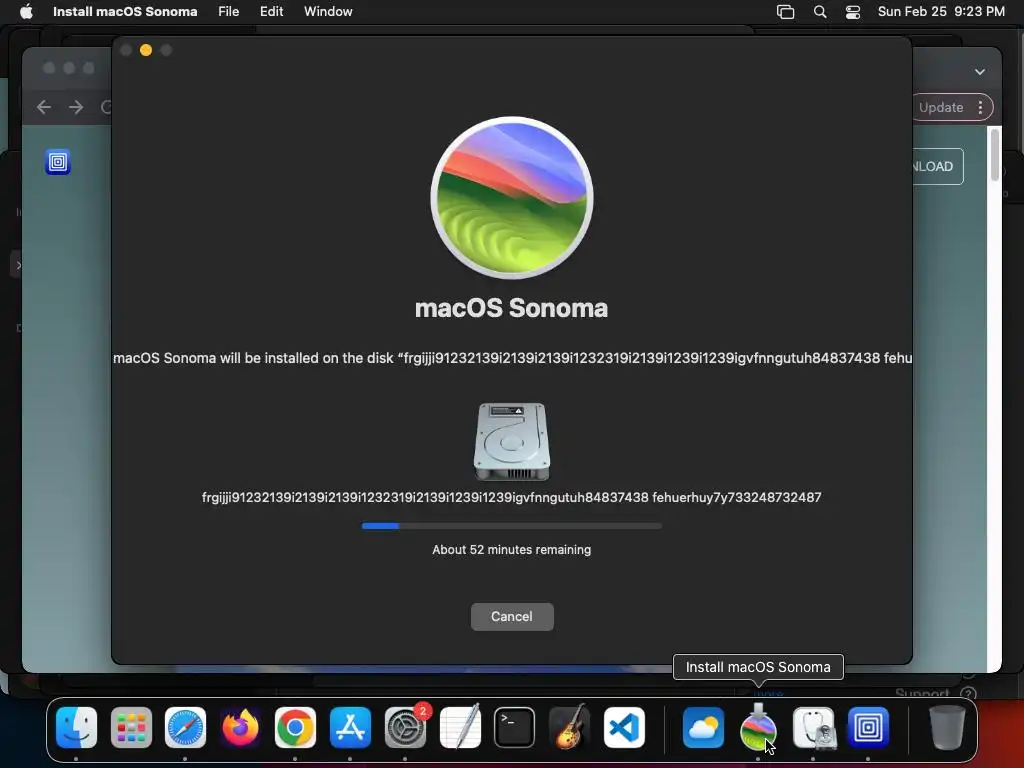Click the macOS Sonoma heading text
Screen dimensions: 1024x768
(x=511, y=308)
